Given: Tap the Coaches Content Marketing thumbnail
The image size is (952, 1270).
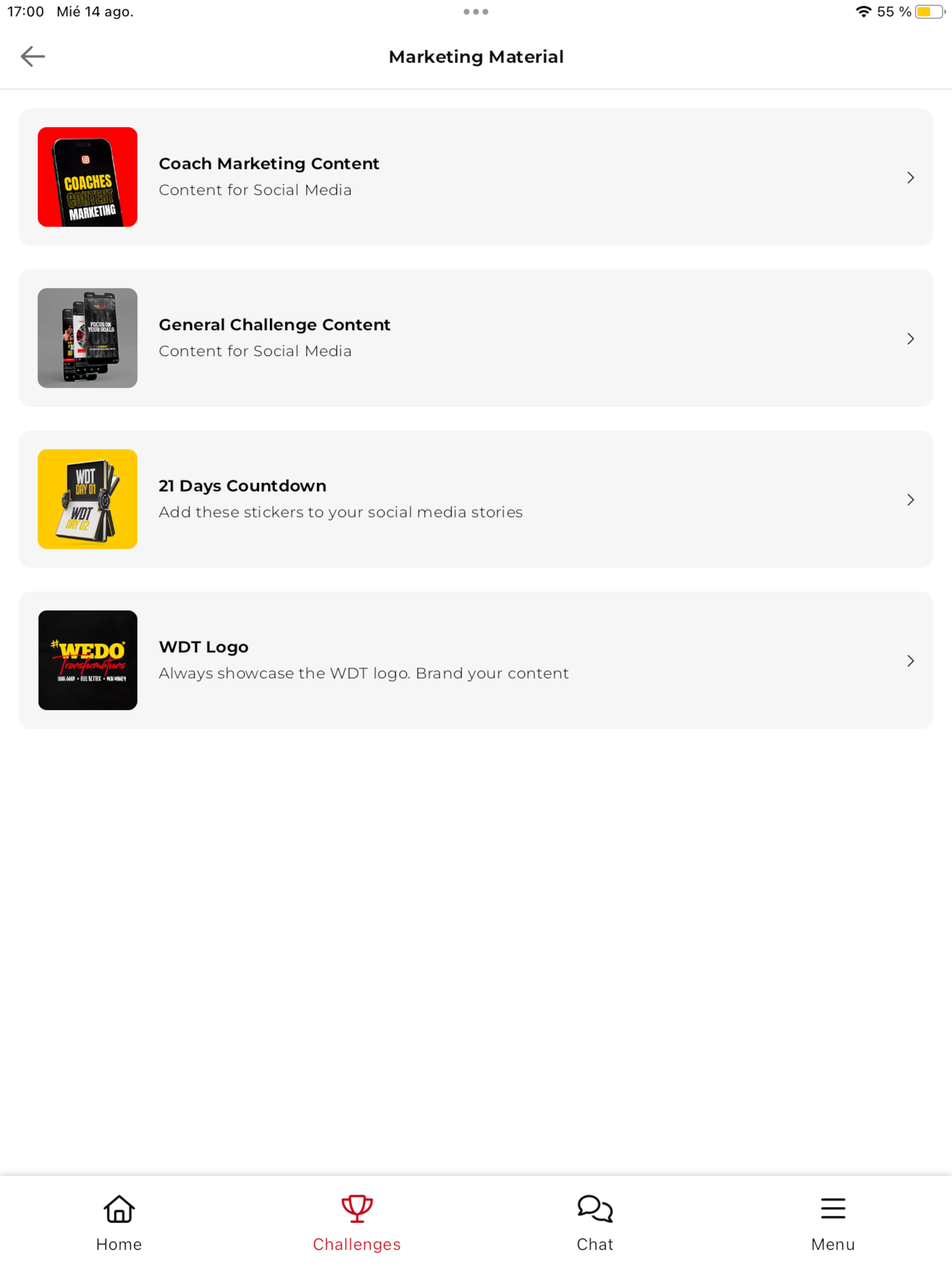Looking at the screenshot, I should coord(87,177).
